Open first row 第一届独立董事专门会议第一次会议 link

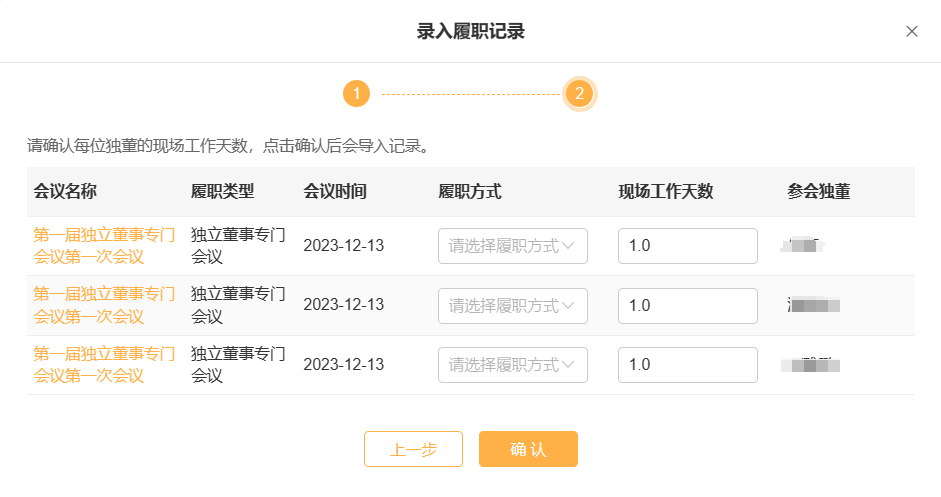tap(104, 246)
